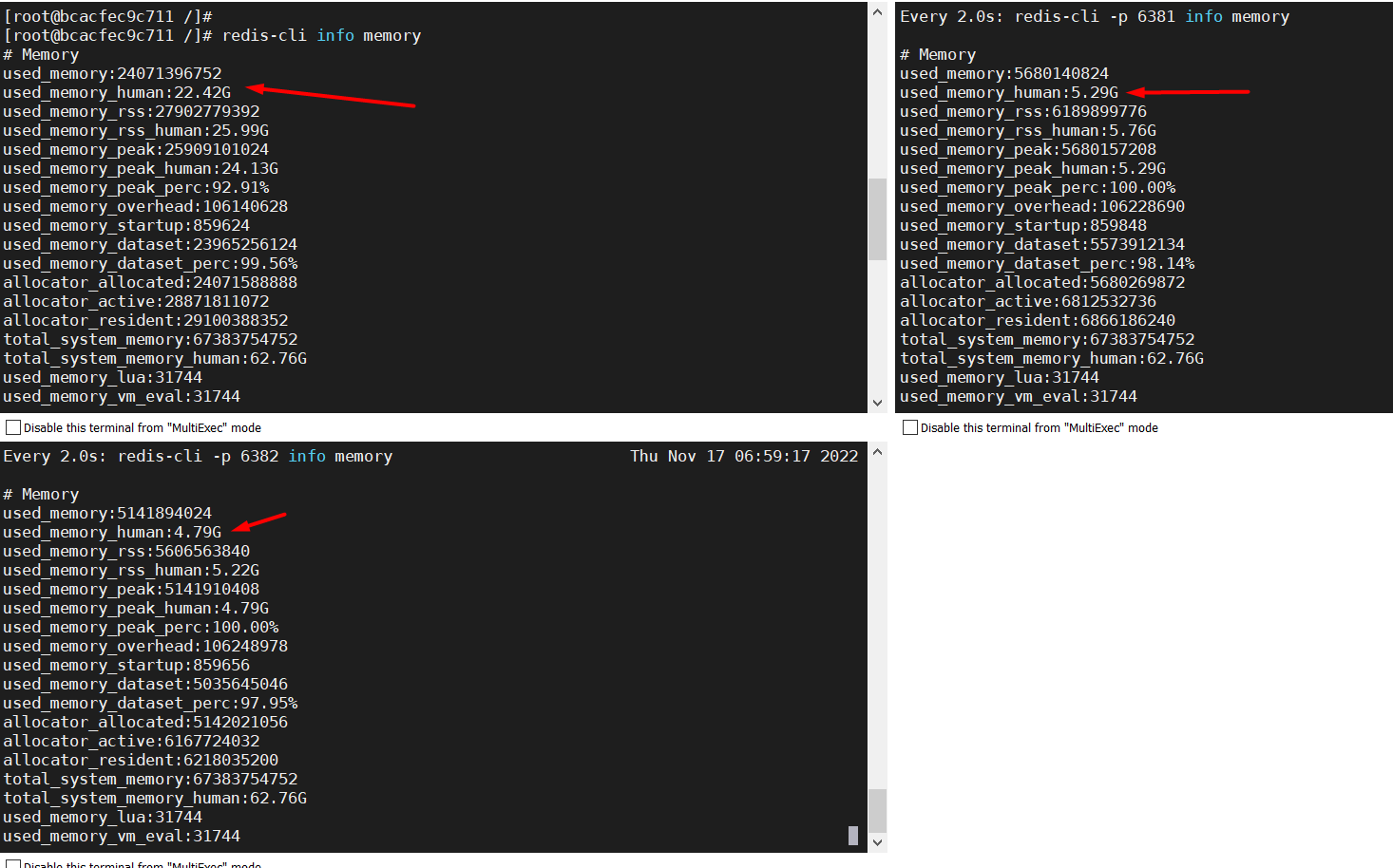Check 'Disable this terminal from MultiExec mode' under top-left terminal

[13, 427]
